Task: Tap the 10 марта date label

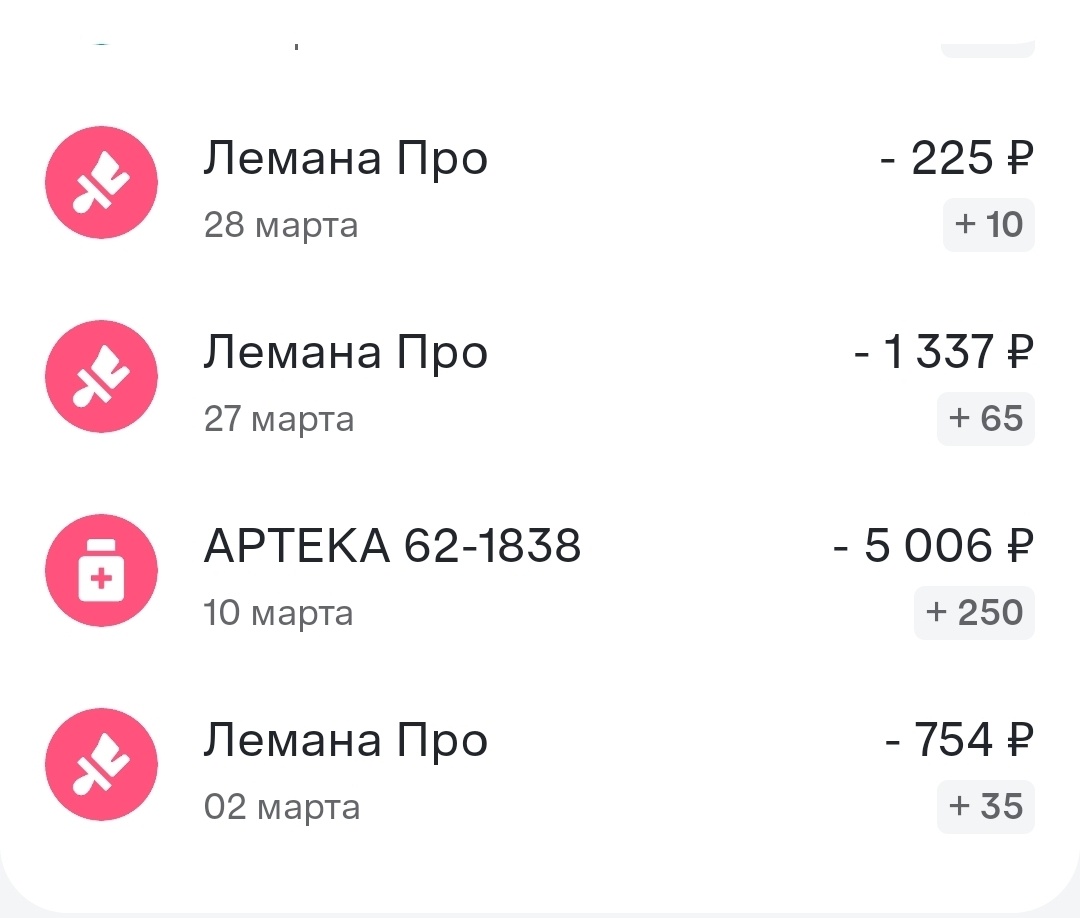Action: (279, 612)
